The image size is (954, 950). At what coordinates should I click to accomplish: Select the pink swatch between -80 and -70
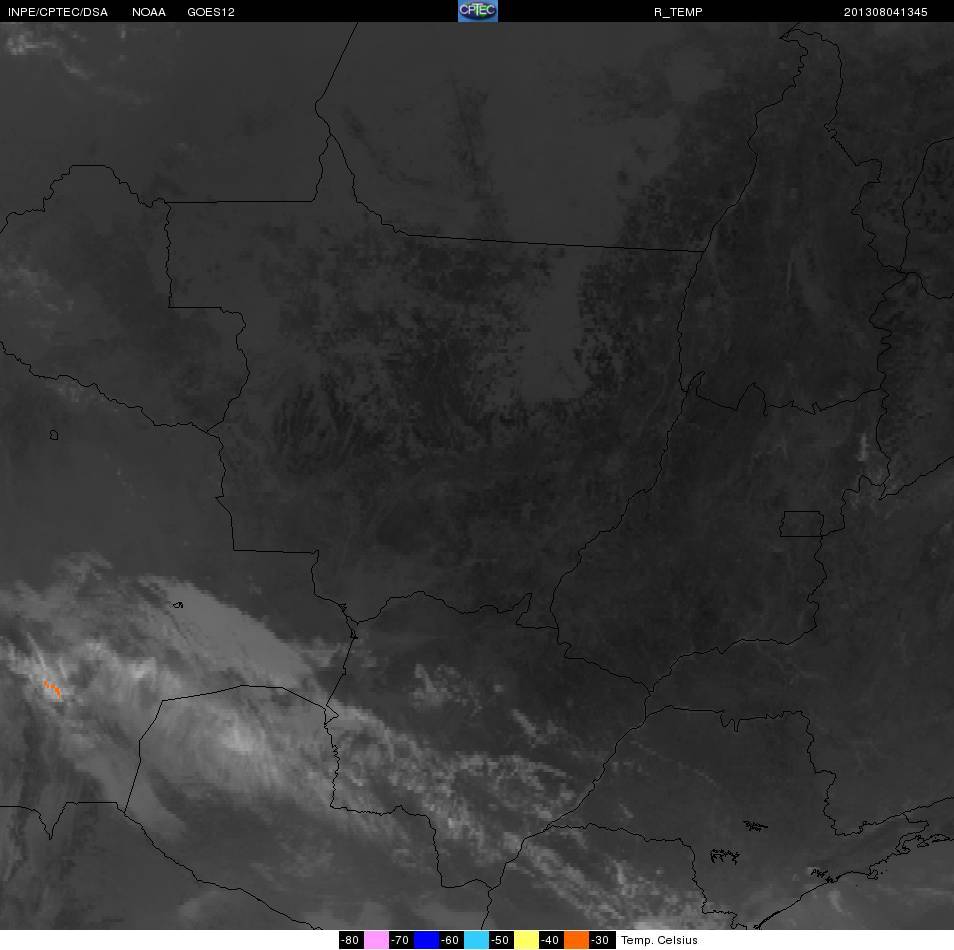pos(376,940)
